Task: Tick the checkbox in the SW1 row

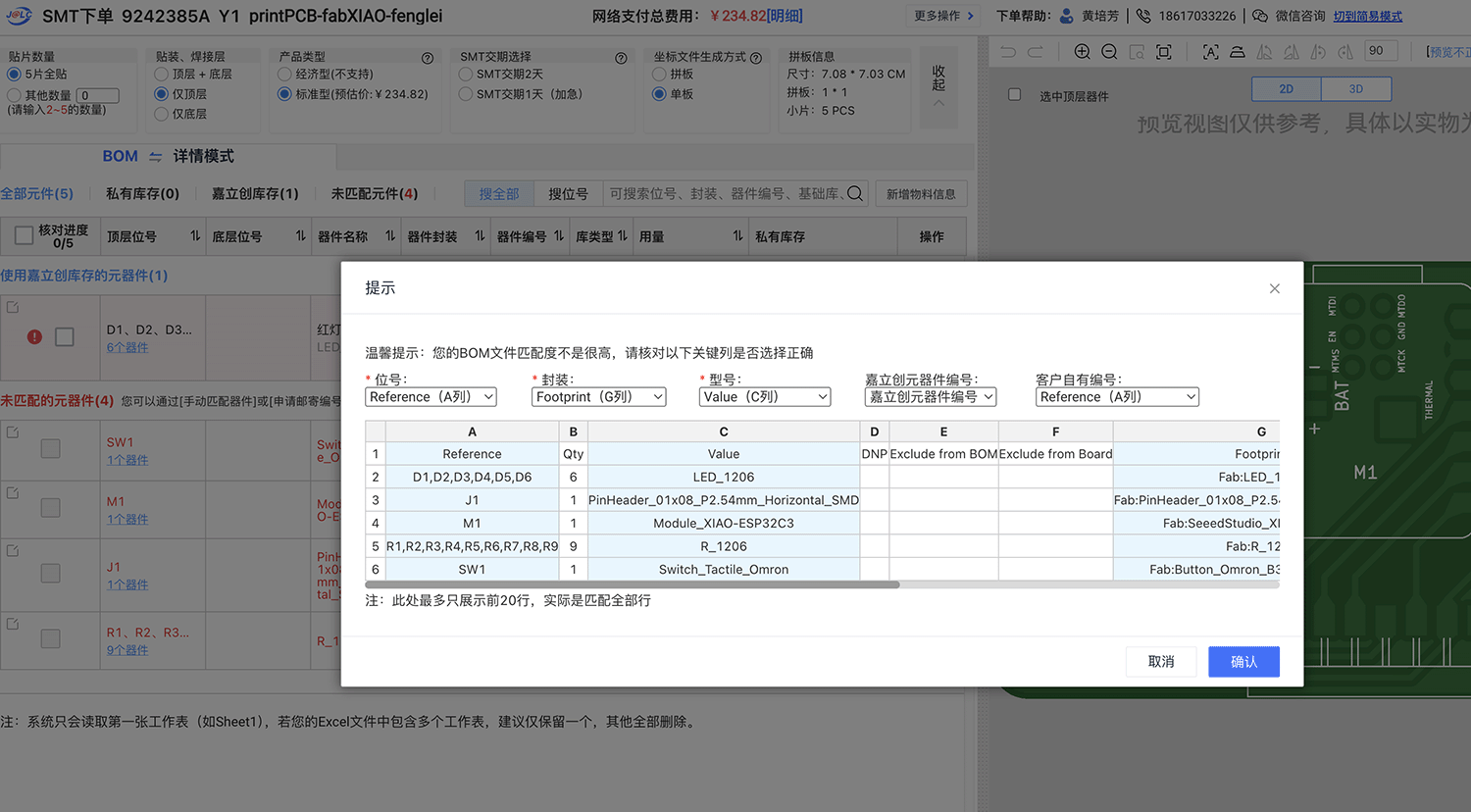Action: 51,448
